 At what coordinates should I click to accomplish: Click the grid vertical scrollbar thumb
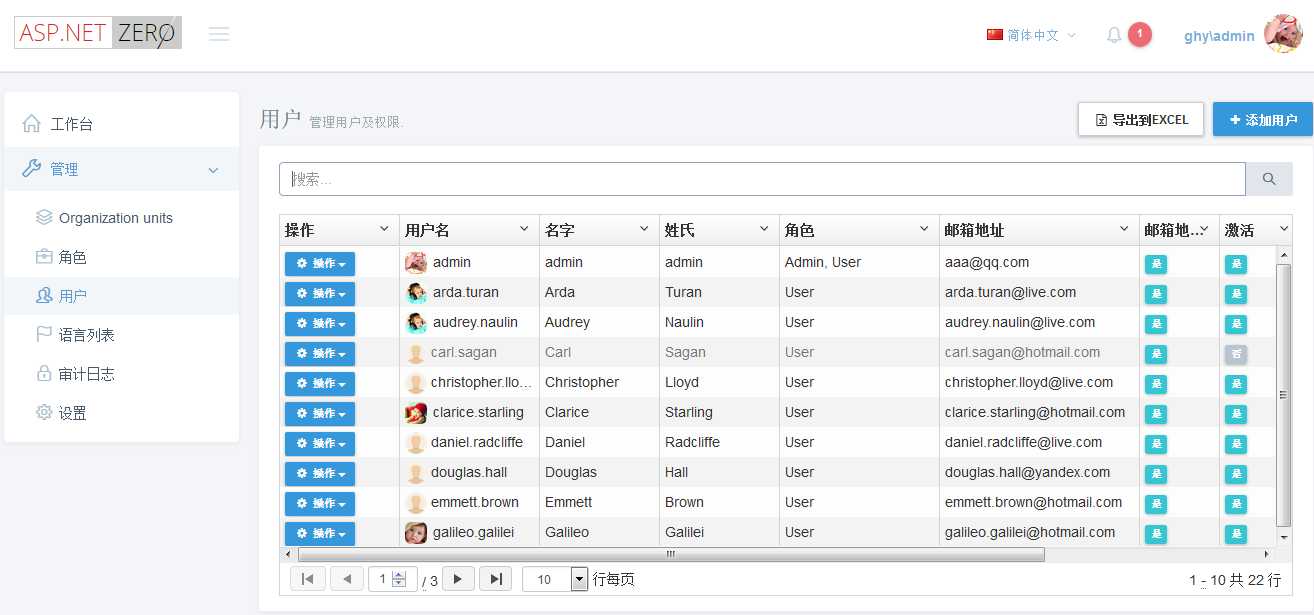[x=1285, y=395]
